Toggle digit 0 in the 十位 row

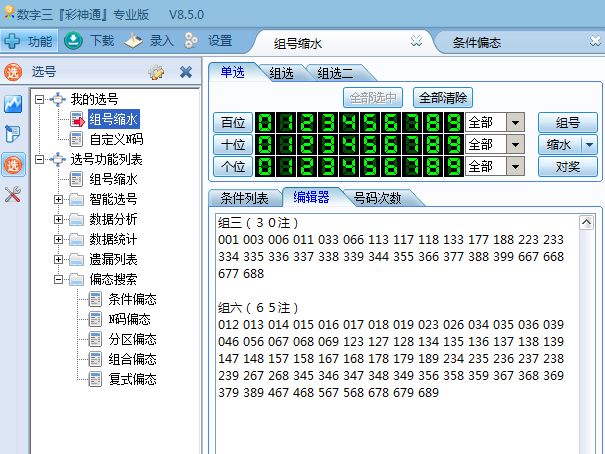point(265,144)
